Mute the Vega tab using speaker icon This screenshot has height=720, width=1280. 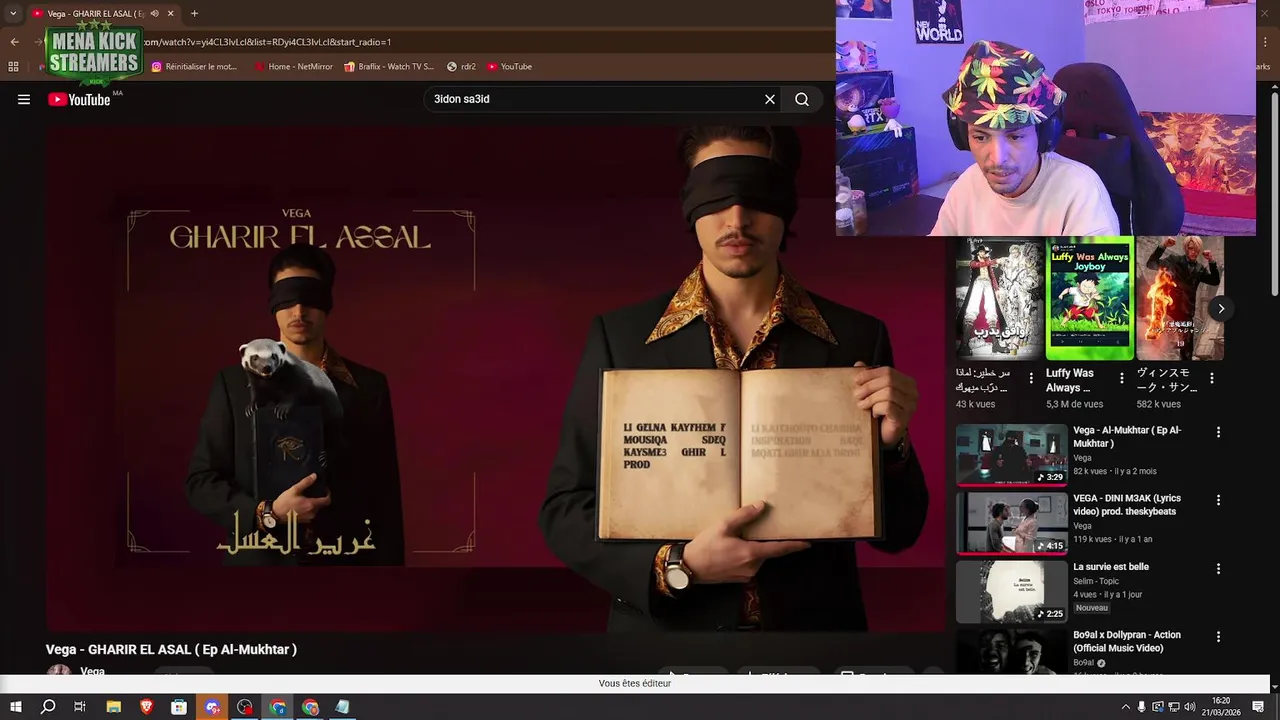coord(155,13)
